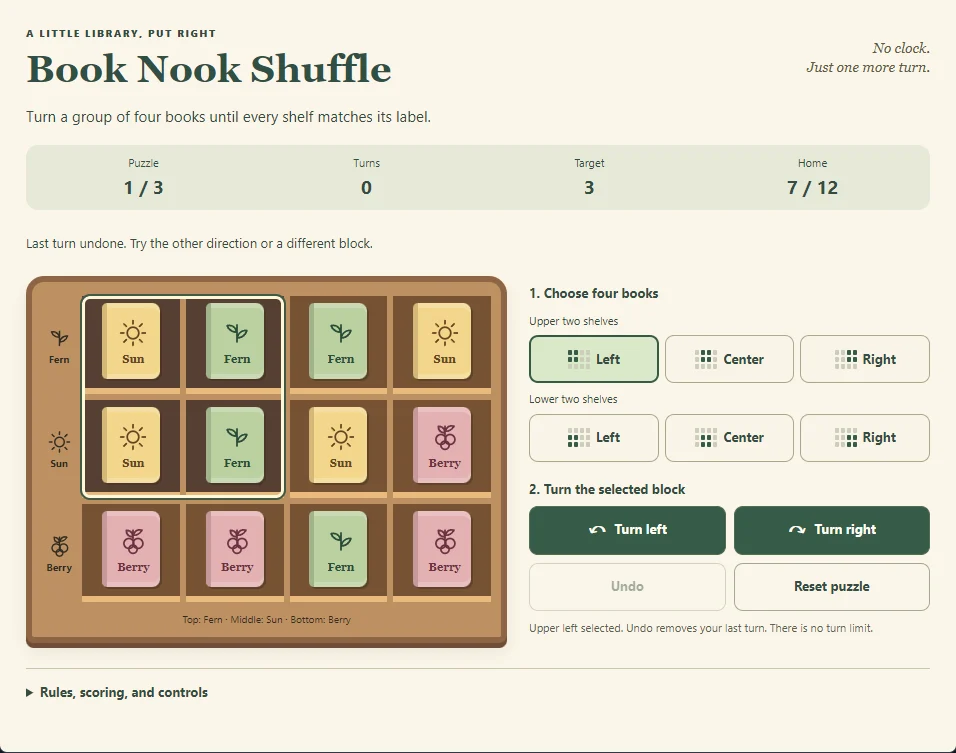
Task: Click the 'No clock. Just one more turn.' tagline
Action: [x=868, y=58]
